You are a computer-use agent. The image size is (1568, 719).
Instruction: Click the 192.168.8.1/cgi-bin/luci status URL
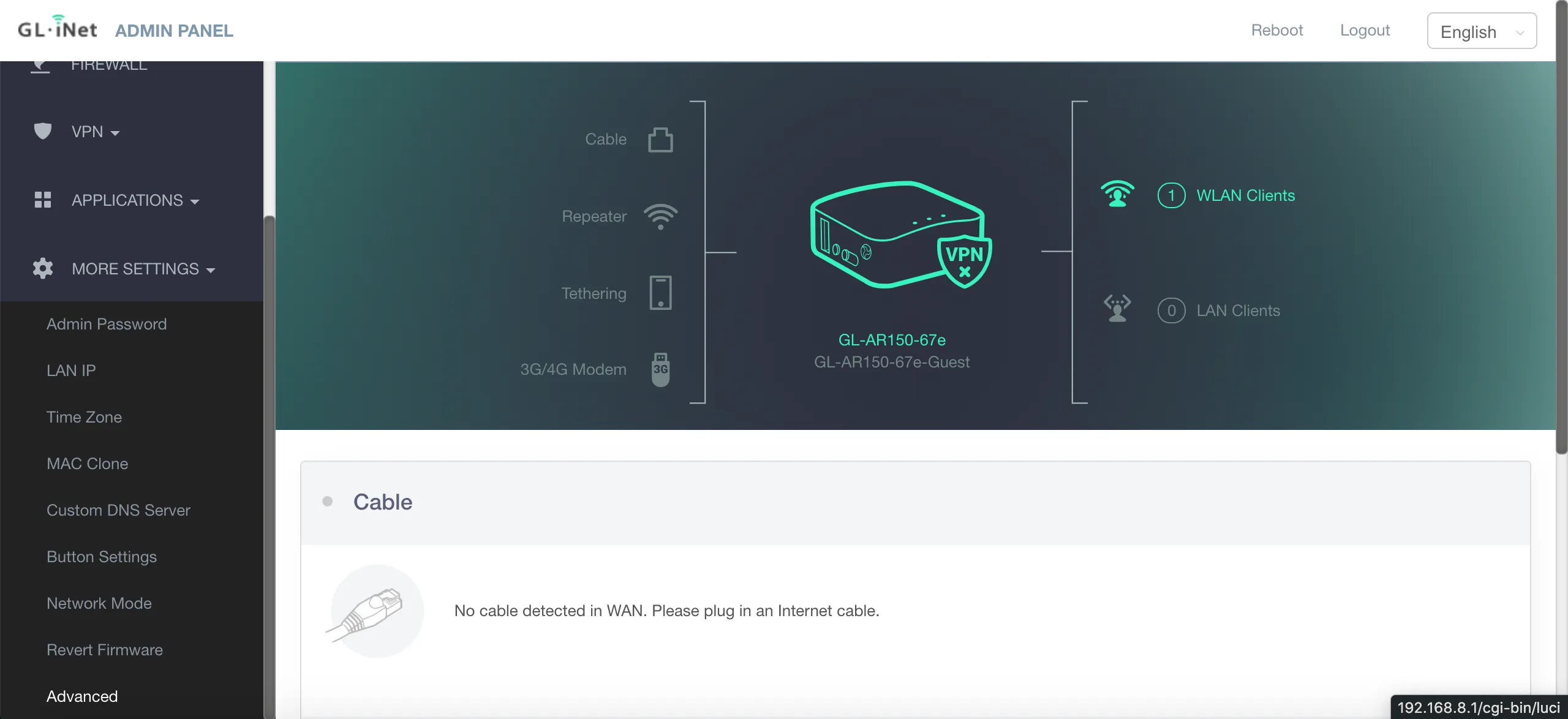1479,707
